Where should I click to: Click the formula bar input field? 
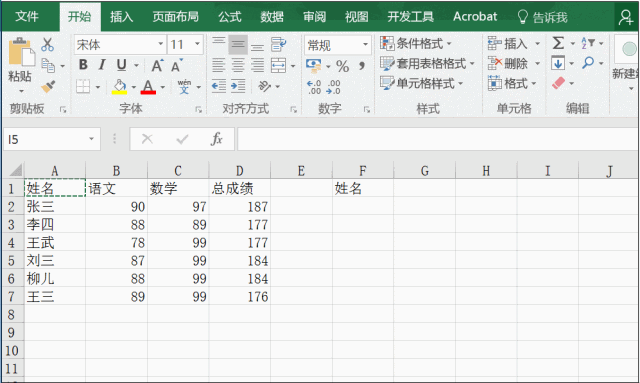[x=438, y=139]
